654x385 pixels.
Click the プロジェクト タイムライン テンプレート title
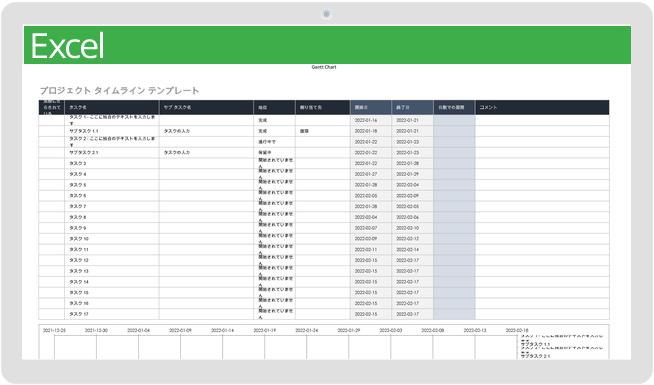(x=119, y=91)
